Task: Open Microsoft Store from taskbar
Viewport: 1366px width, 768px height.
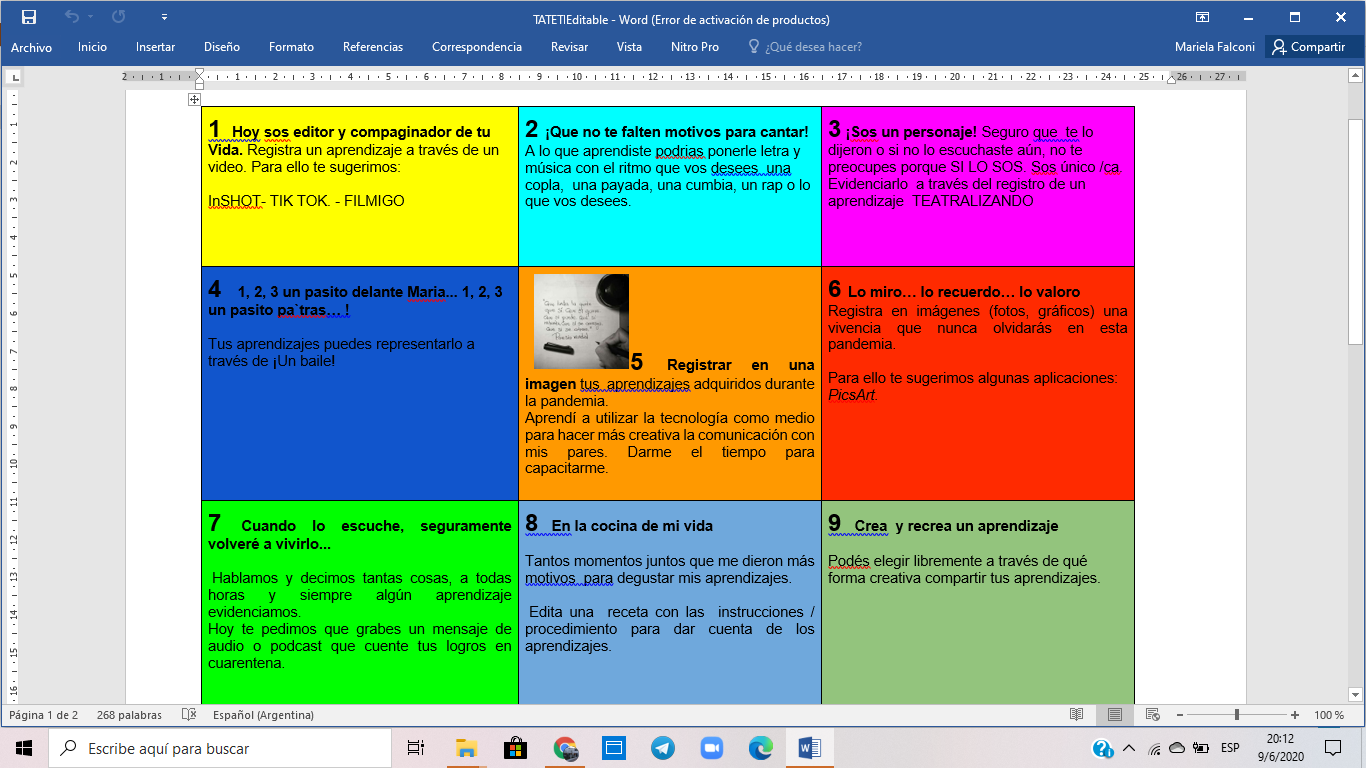Action: click(x=515, y=748)
